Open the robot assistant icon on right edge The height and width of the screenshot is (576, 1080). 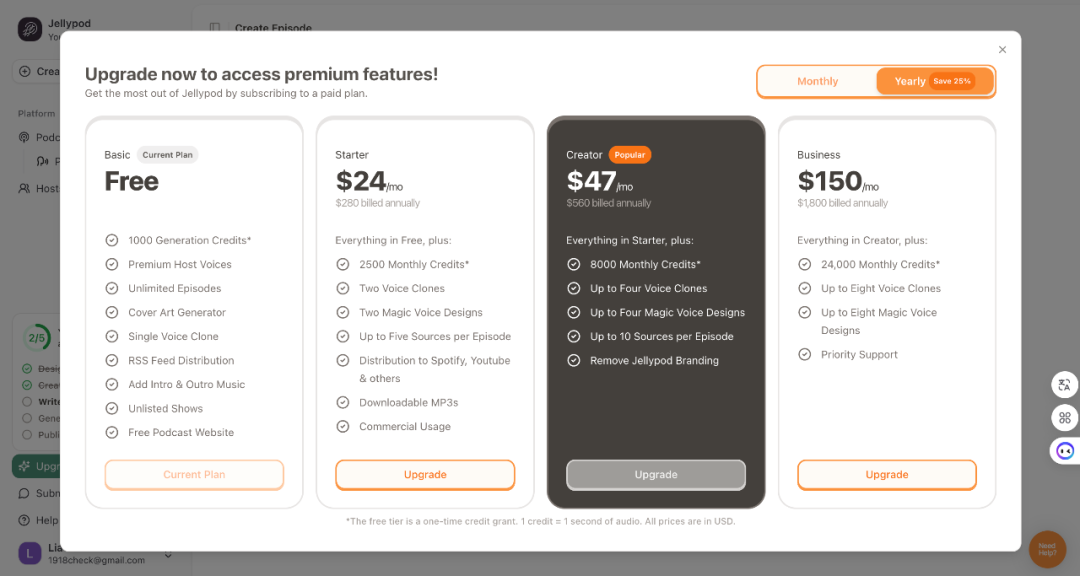[1065, 451]
